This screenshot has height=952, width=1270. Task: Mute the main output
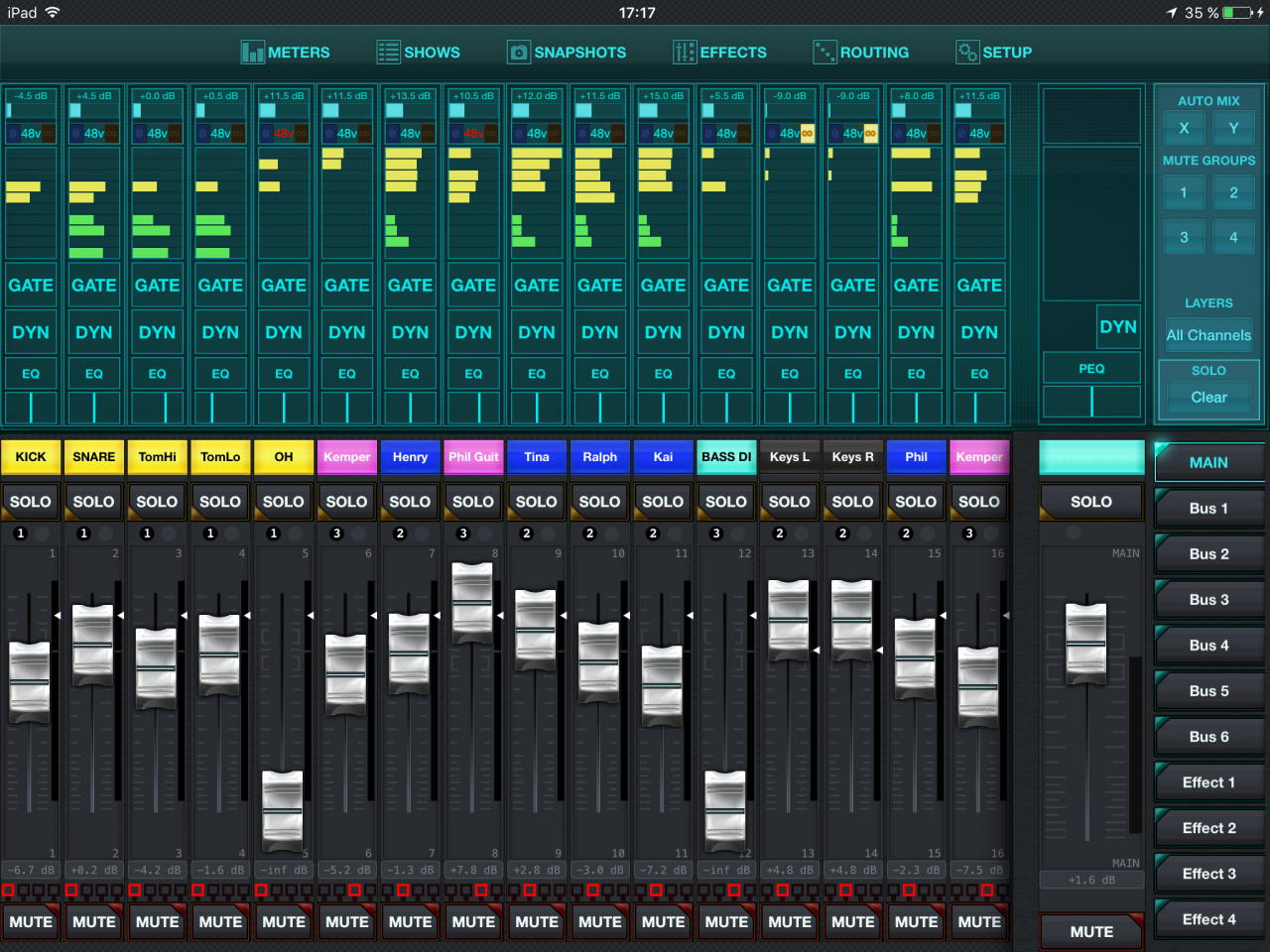coord(1091,931)
